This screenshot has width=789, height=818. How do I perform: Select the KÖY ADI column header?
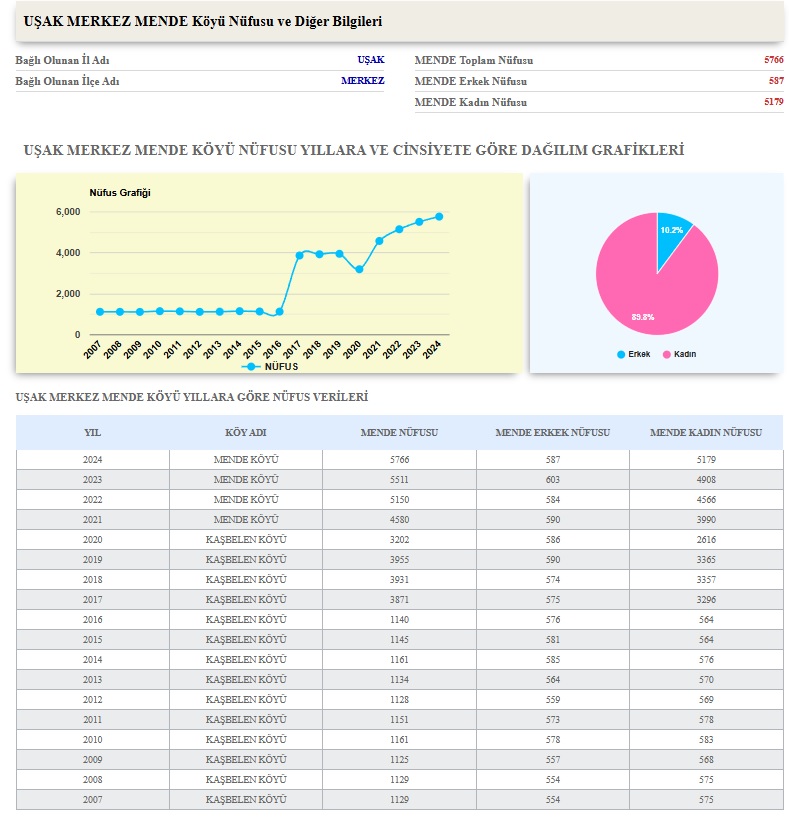246,433
